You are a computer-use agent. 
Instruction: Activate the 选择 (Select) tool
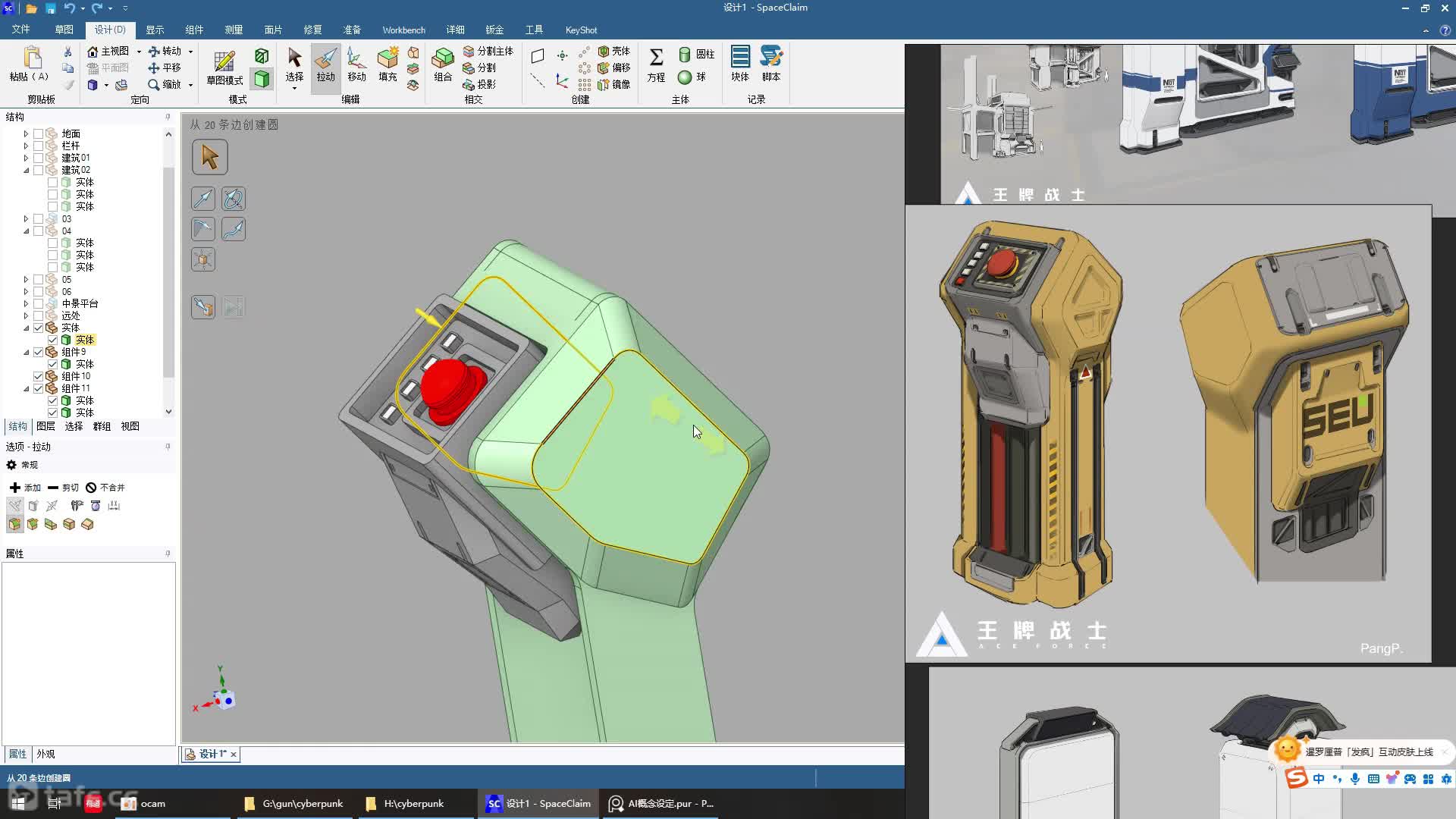pos(294,67)
